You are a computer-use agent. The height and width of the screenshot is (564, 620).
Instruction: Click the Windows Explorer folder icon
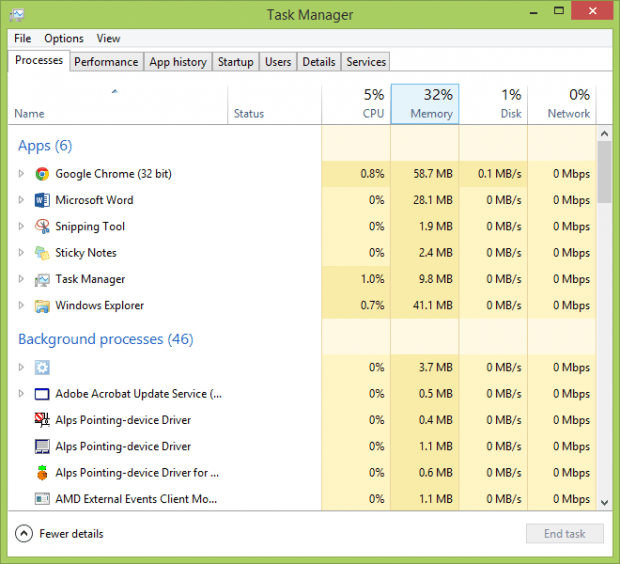(42, 306)
